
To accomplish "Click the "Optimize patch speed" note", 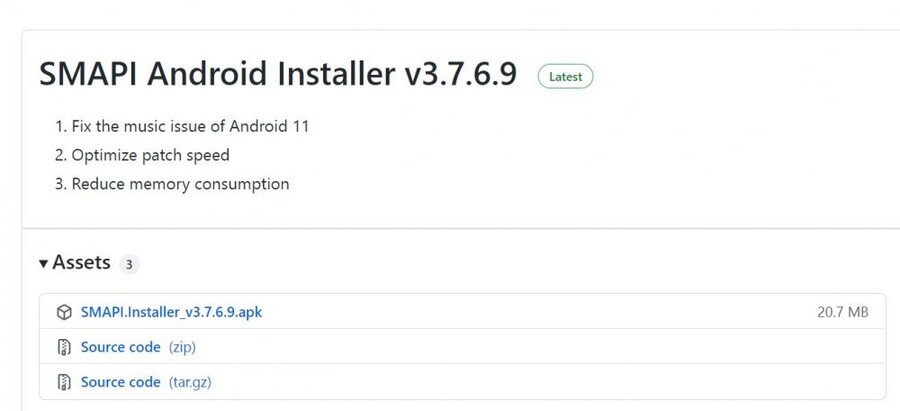I will click(x=150, y=155).
